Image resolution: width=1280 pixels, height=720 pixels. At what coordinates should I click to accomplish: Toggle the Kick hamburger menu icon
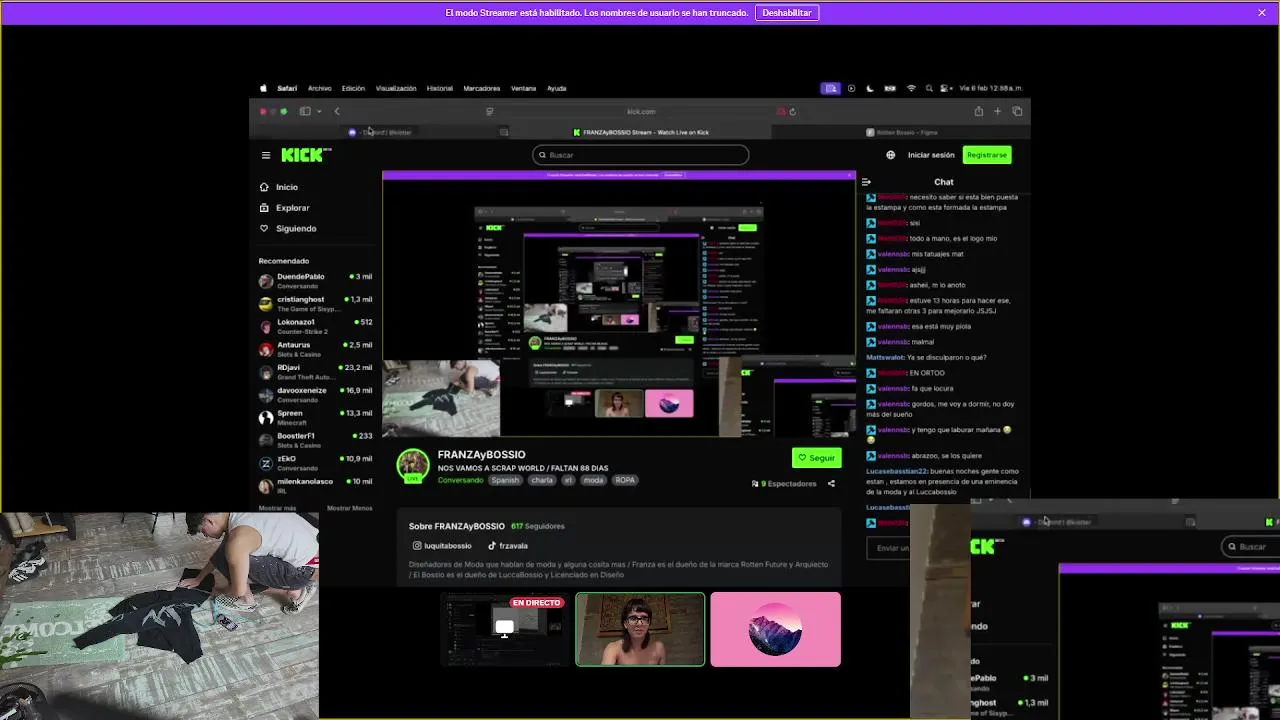[x=266, y=155]
